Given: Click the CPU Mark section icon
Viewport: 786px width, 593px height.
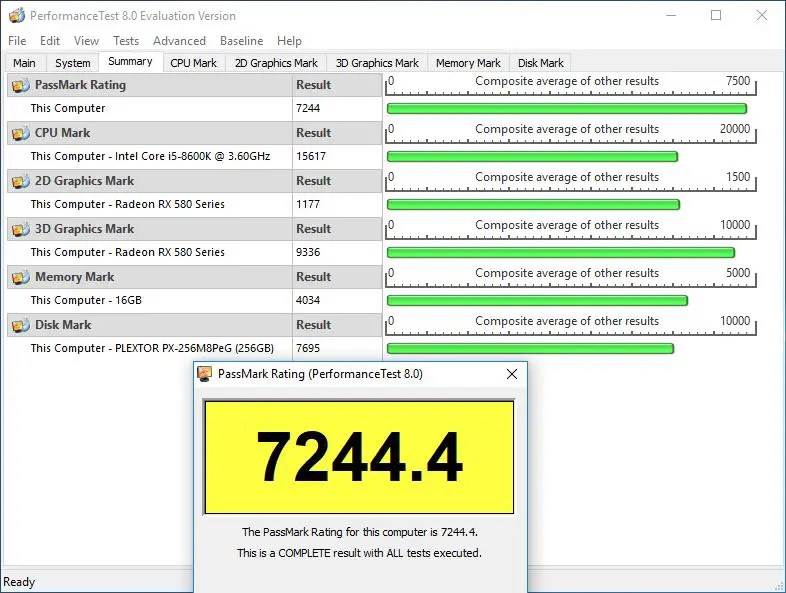Looking at the screenshot, I should point(21,133).
